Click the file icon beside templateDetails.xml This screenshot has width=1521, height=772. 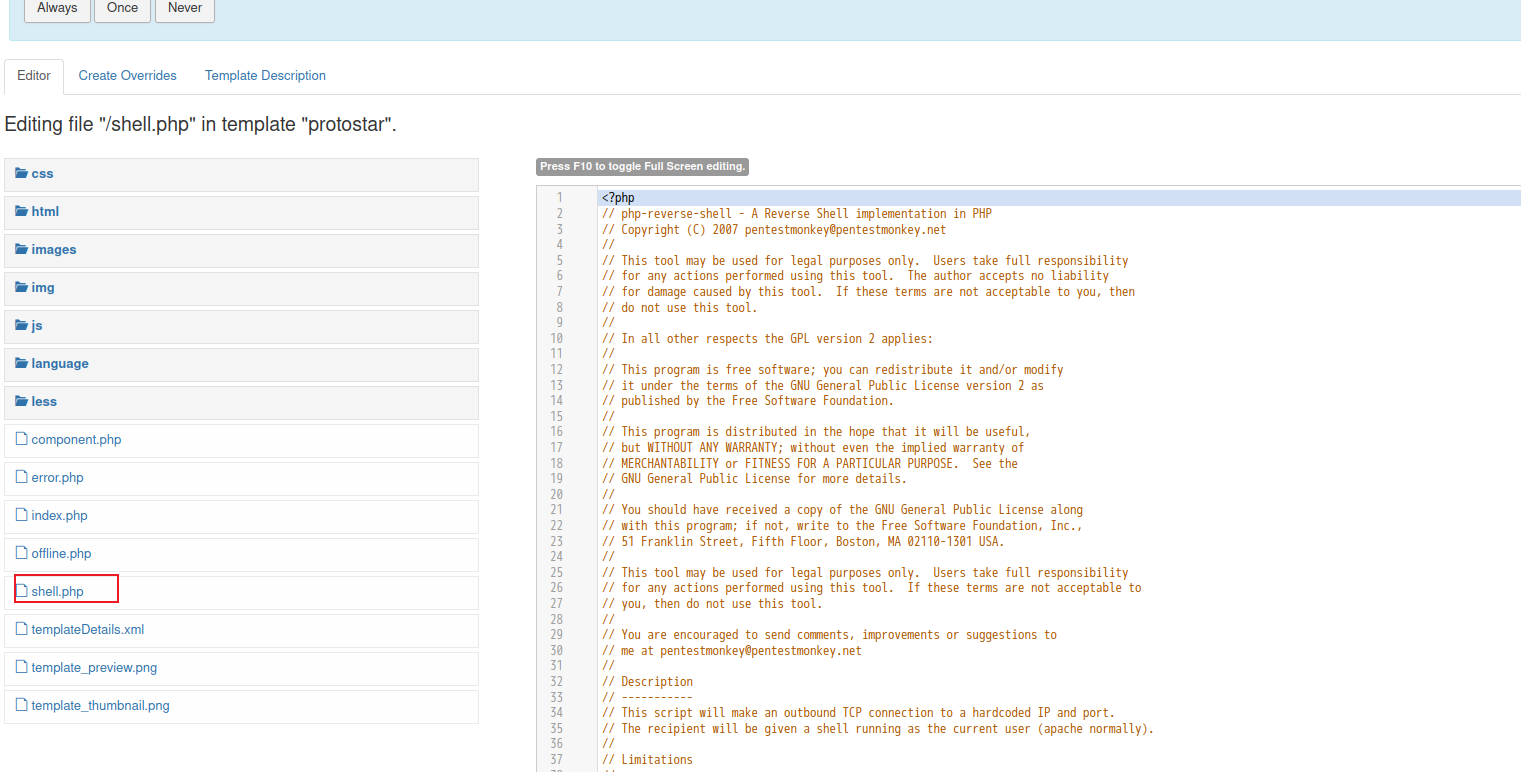click(21, 629)
